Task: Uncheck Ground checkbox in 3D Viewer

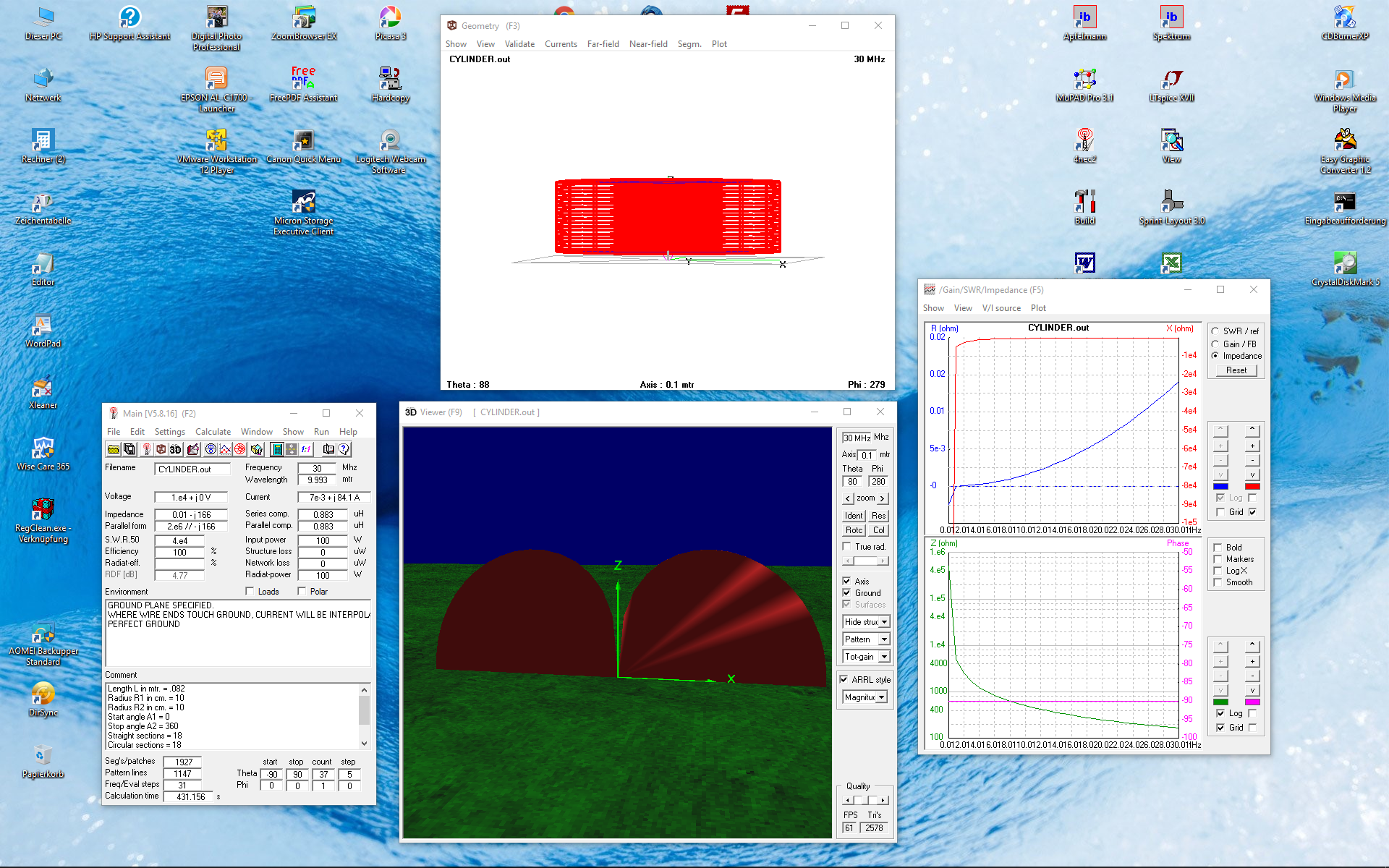Action: 846,593
